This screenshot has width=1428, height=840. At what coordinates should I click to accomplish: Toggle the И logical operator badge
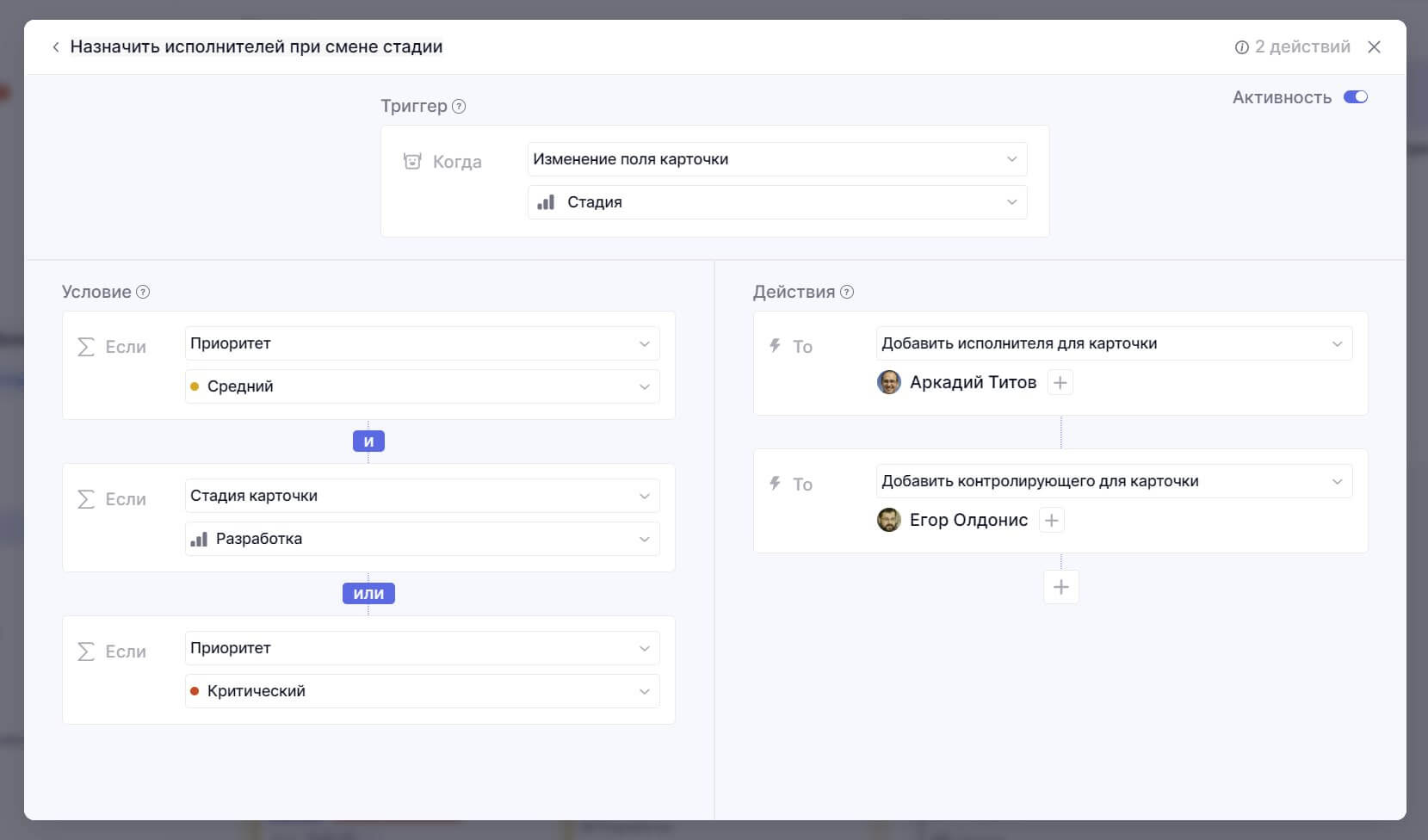368,442
